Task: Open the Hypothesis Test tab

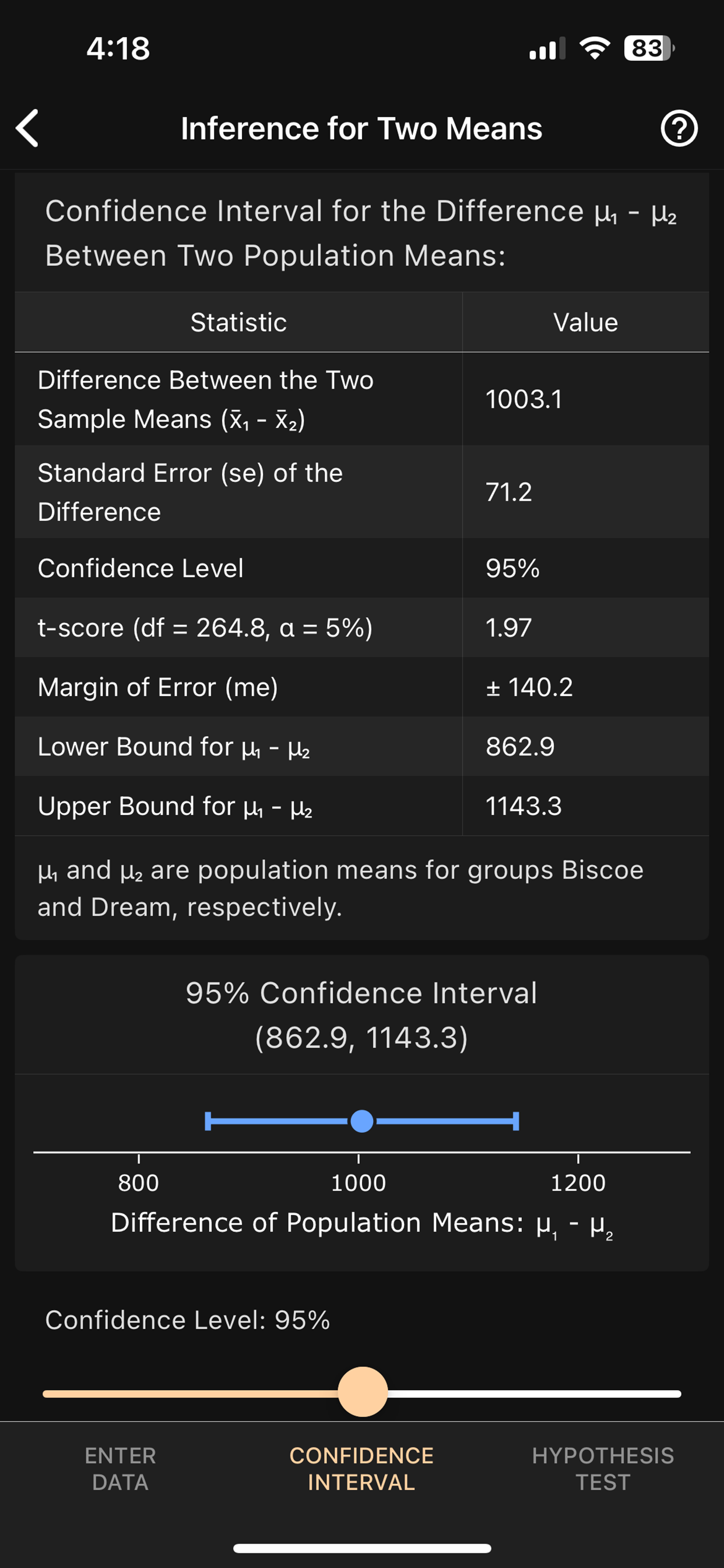Action: coord(602,1468)
